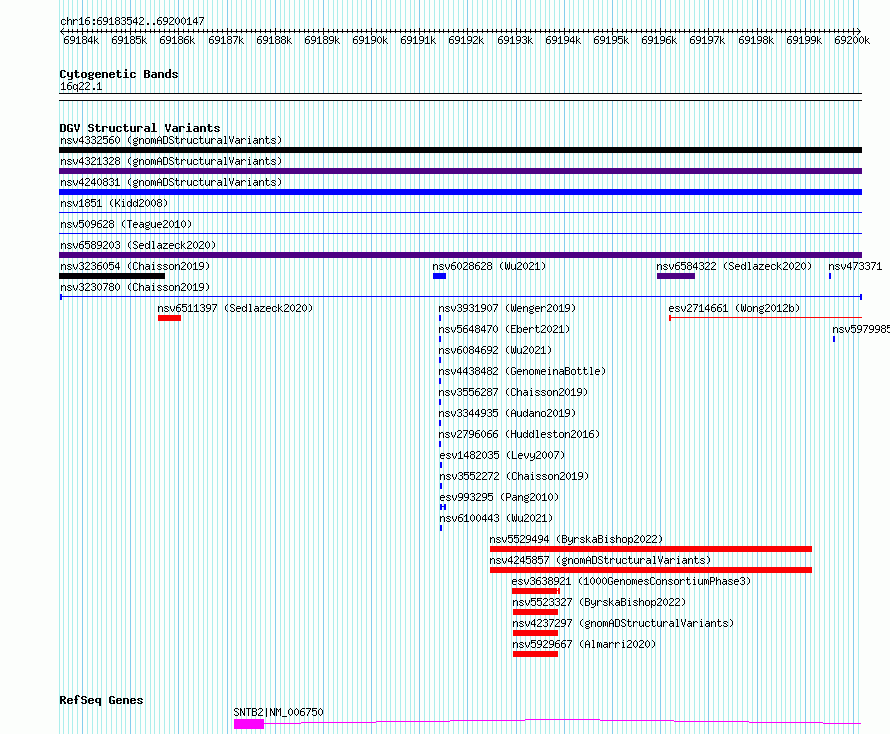Click the red bar of nsv4245857

(x=651, y=570)
